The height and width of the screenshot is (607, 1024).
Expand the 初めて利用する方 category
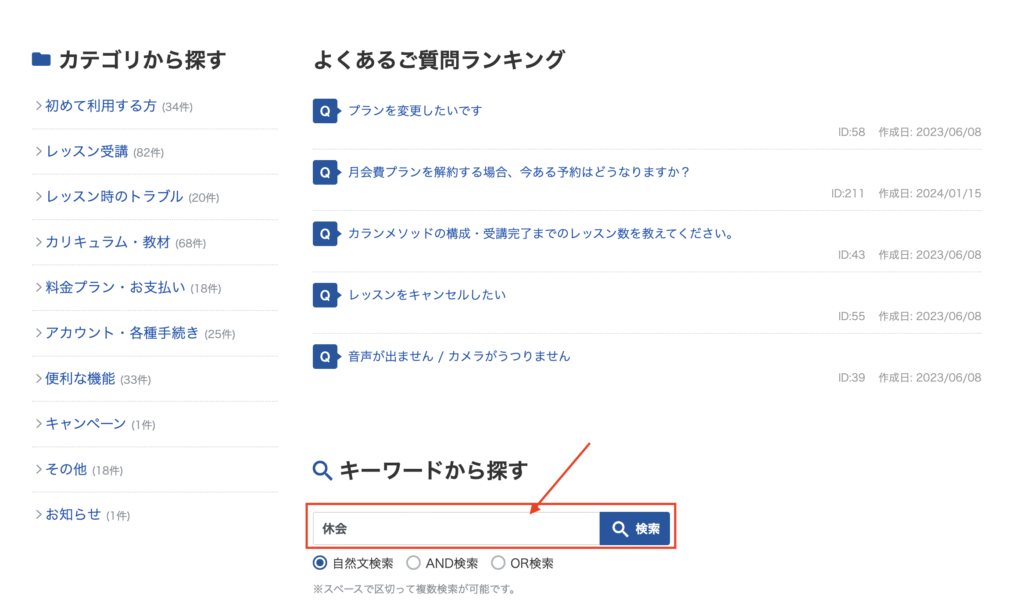pyautogui.click(x=101, y=106)
